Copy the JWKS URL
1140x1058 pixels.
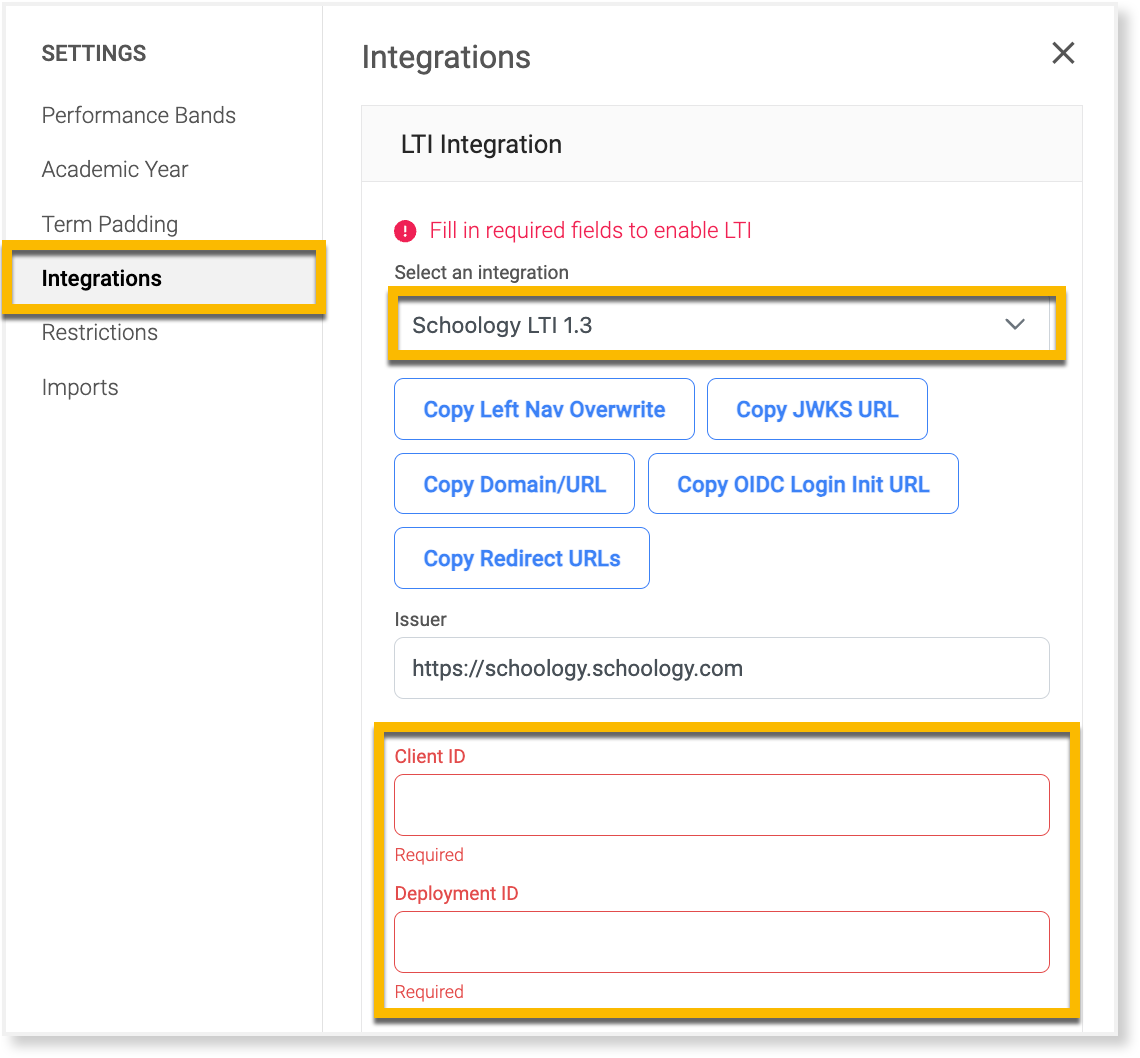point(817,409)
